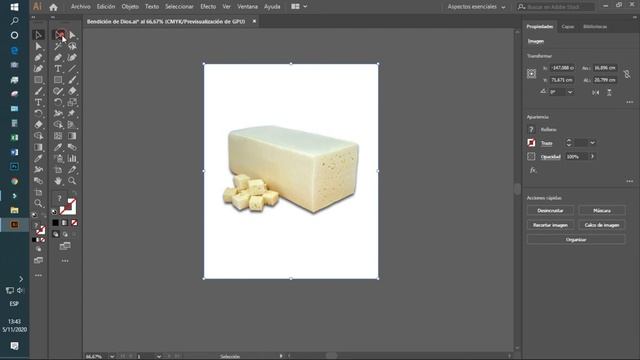
Task: Select the Line Segment tool
Action: tap(72, 69)
